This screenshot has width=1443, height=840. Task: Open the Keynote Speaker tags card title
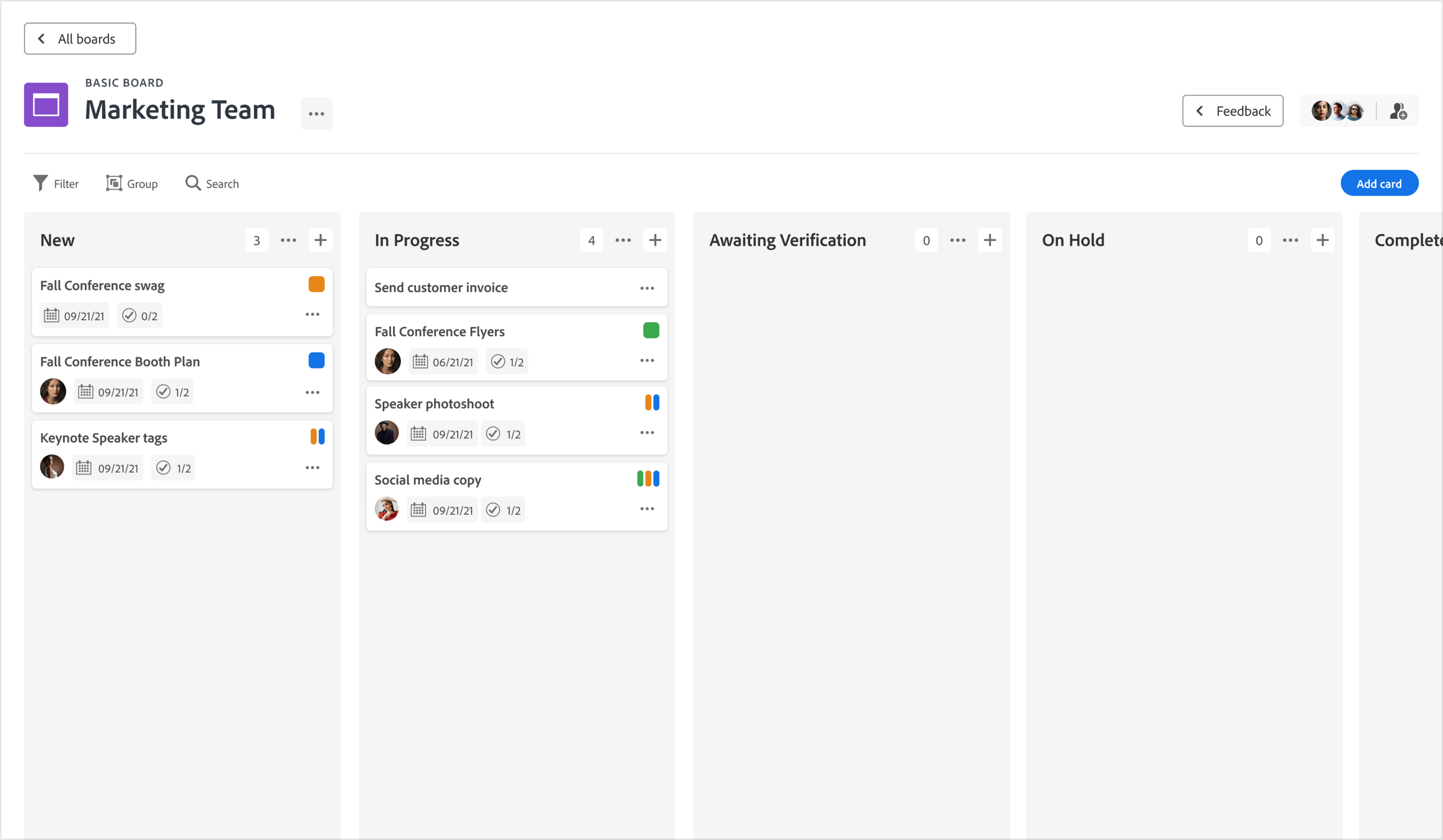(x=104, y=438)
